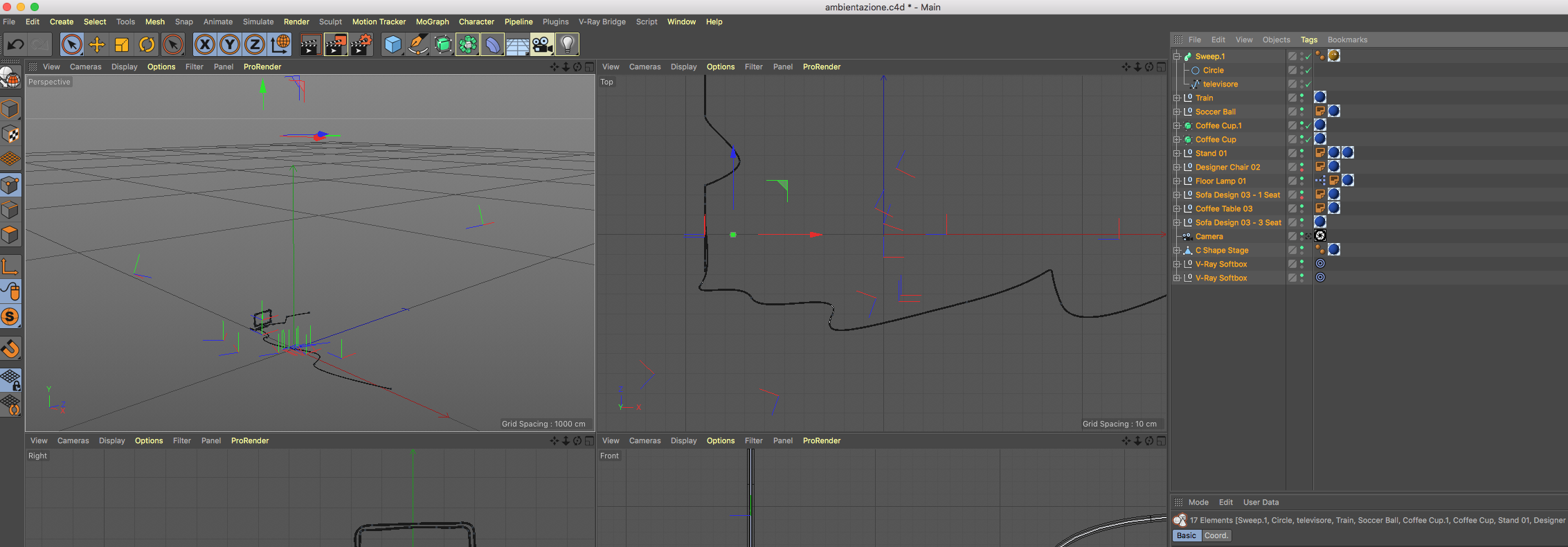Select the Scale tool
The width and height of the screenshot is (1568, 547).
coord(122,45)
